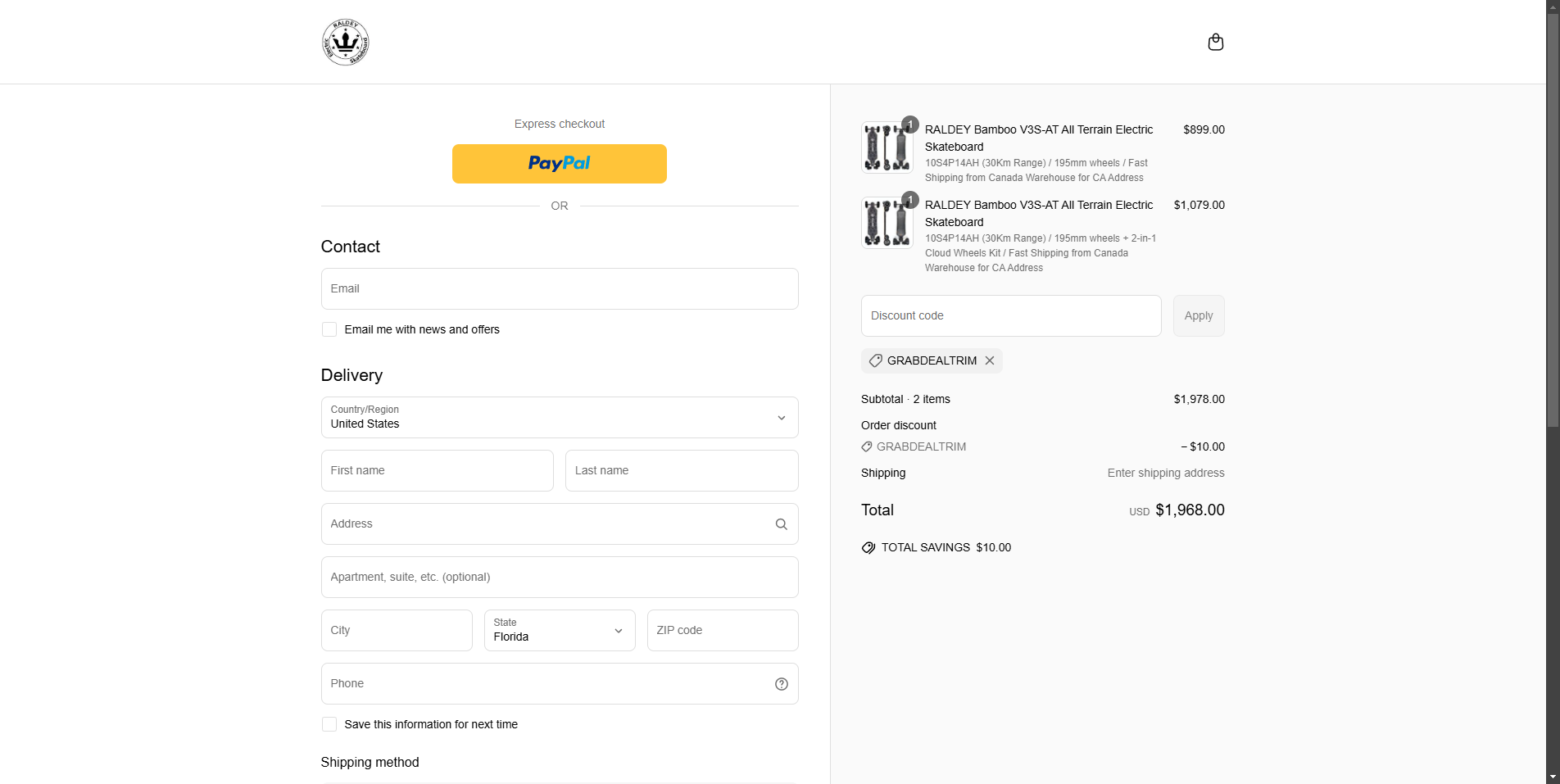The height and width of the screenshot is (784, 1560).
Task: Open the shopping bag cart icon
Action: 1215,42
